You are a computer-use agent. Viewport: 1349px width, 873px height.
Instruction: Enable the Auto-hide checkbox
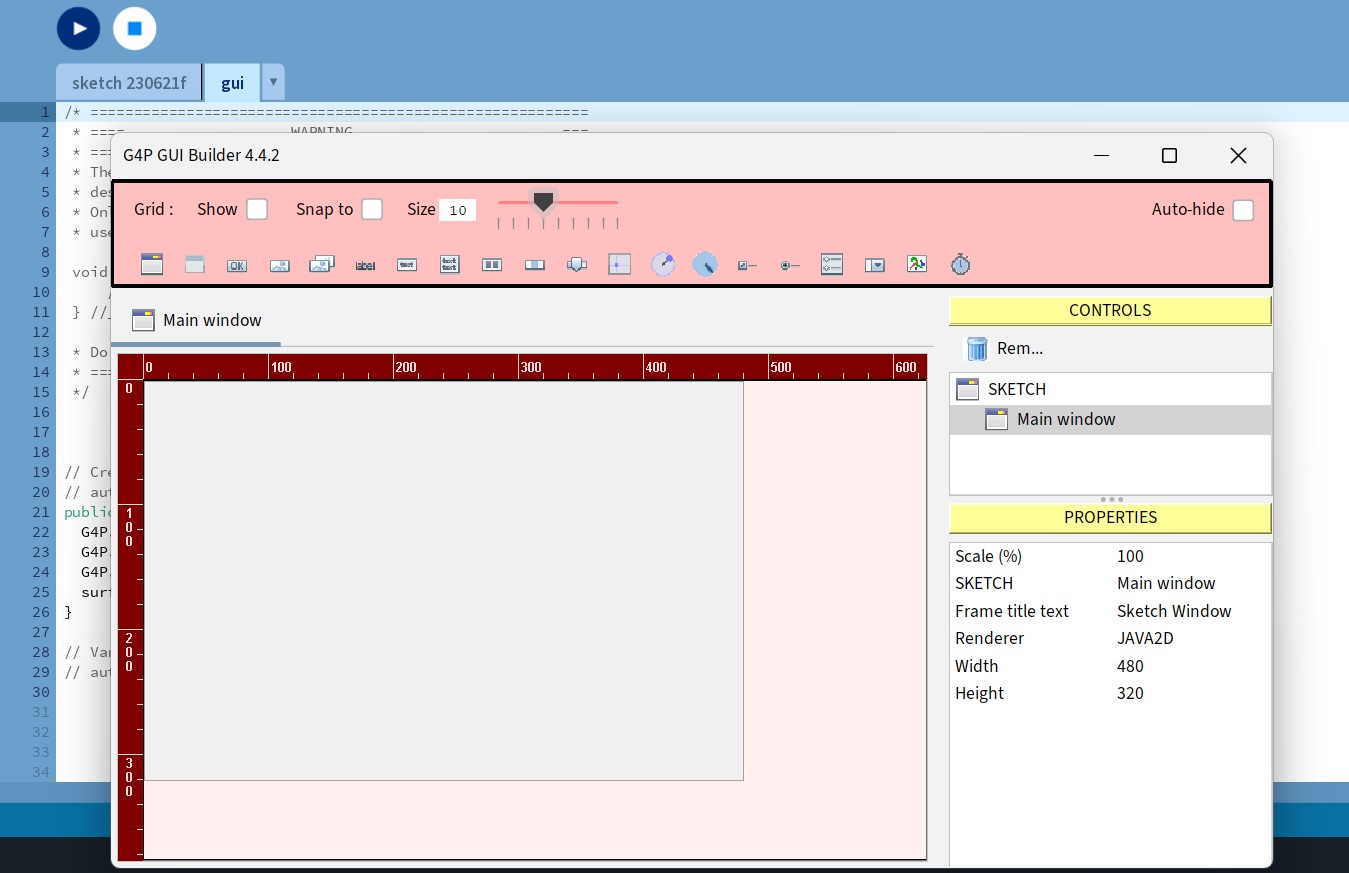(x=1243, y=210)
